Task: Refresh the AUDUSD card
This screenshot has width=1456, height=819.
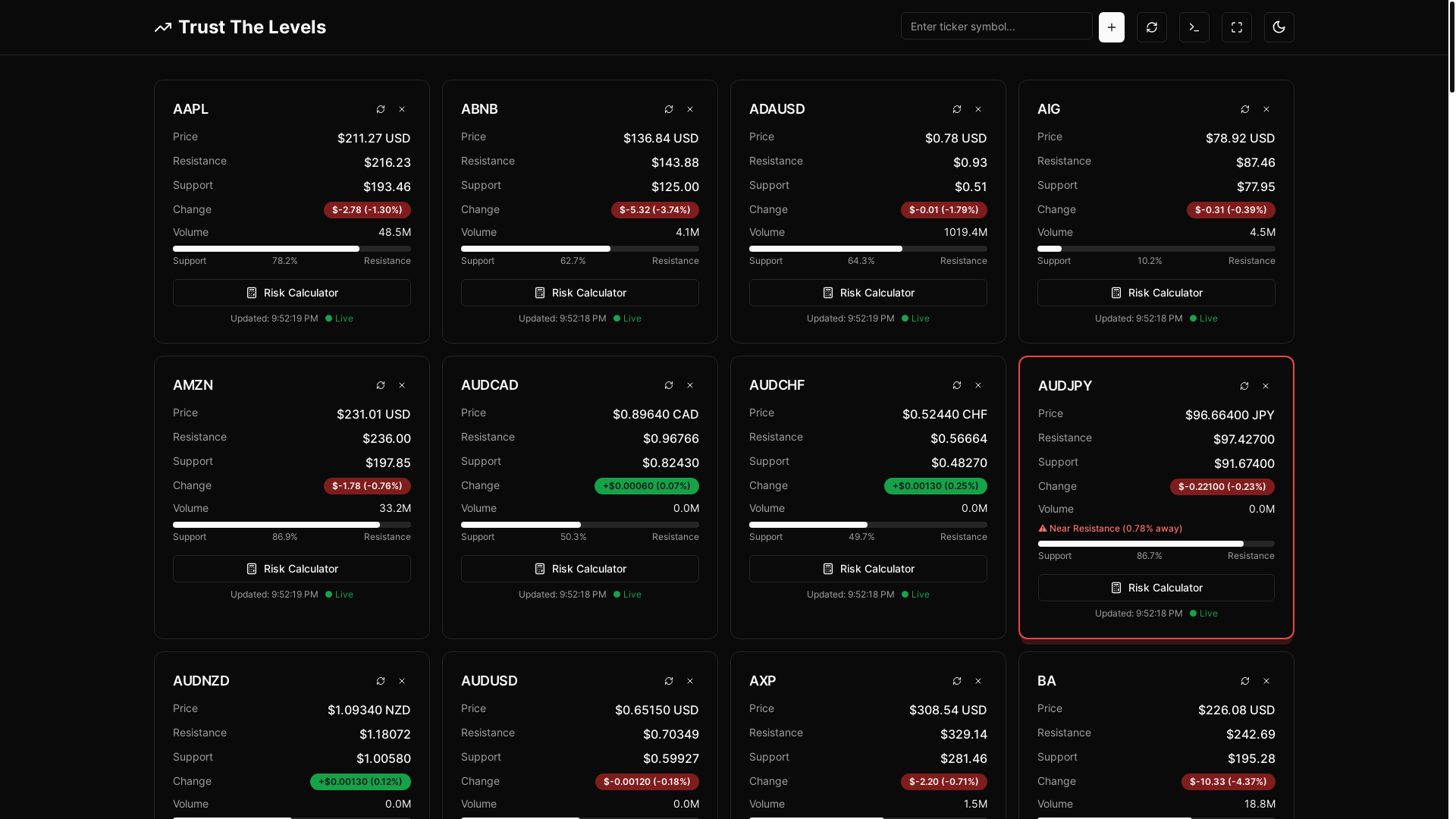Action: tap(669, 681)
